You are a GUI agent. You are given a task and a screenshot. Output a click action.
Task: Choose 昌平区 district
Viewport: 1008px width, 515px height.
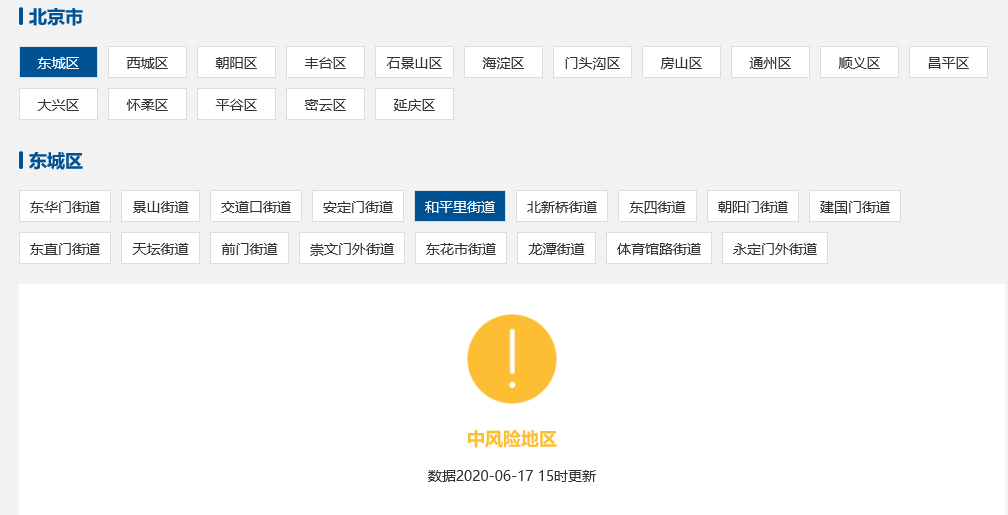(x=948, y=62)
